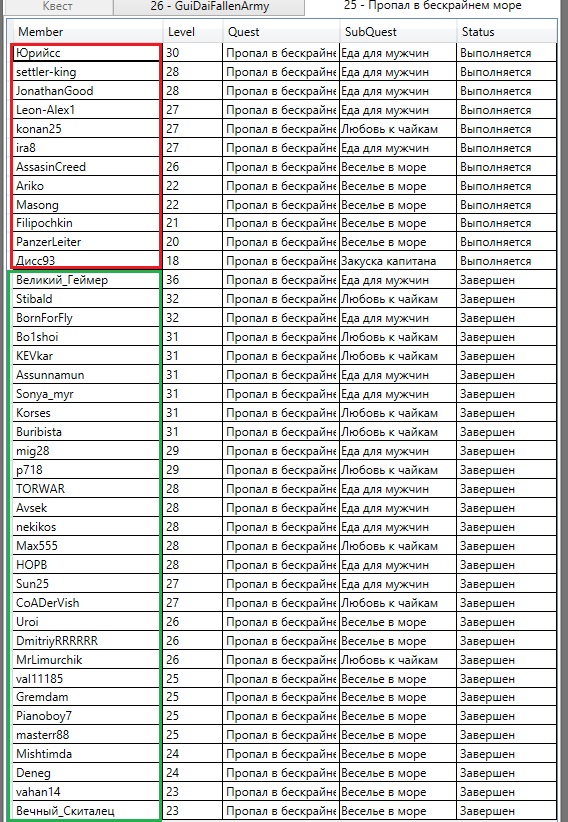Select member nekikos
The width and height of the screenshot is (568, 822).
coord(86,527)
